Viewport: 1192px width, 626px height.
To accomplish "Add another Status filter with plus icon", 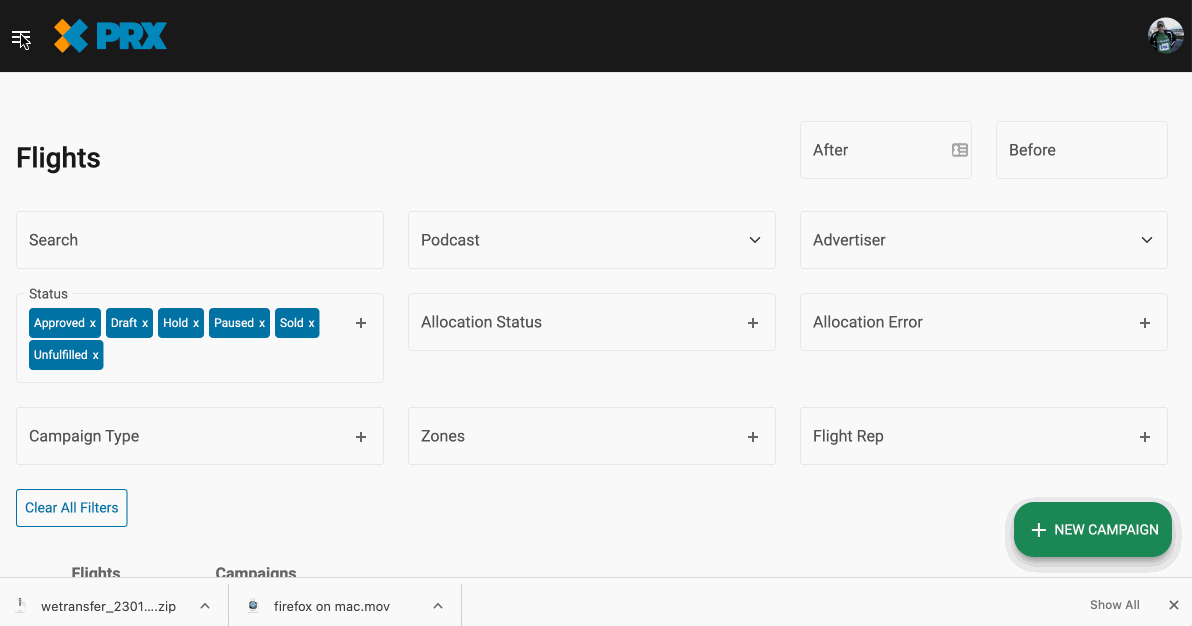I will tap(361, 323).
